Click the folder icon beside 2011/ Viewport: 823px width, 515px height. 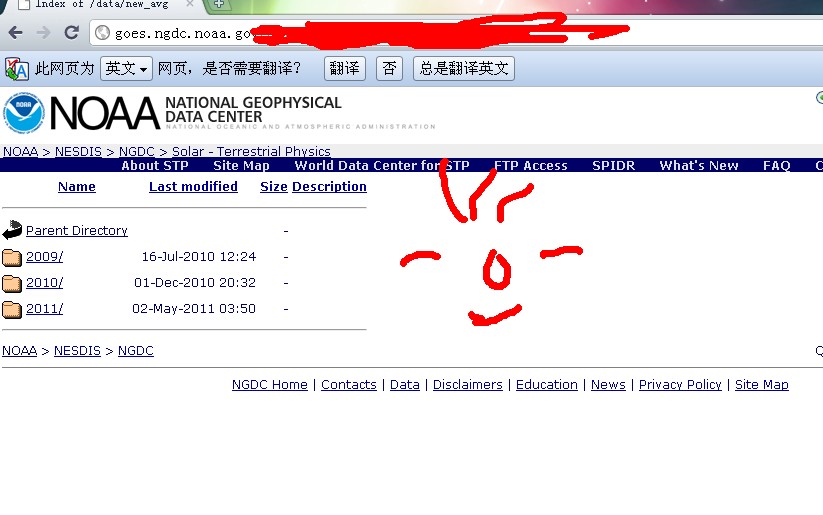point(12,309)
